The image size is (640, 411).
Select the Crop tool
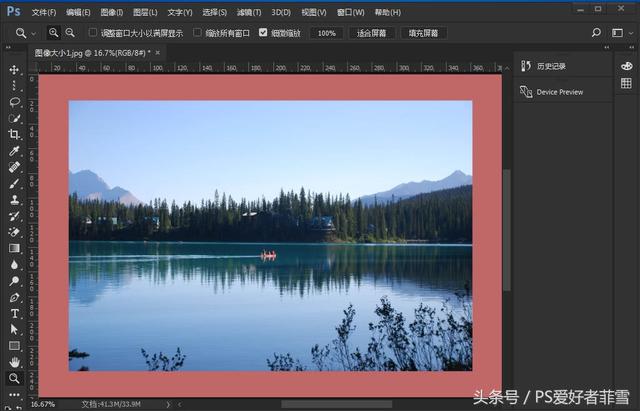(14, 134)
